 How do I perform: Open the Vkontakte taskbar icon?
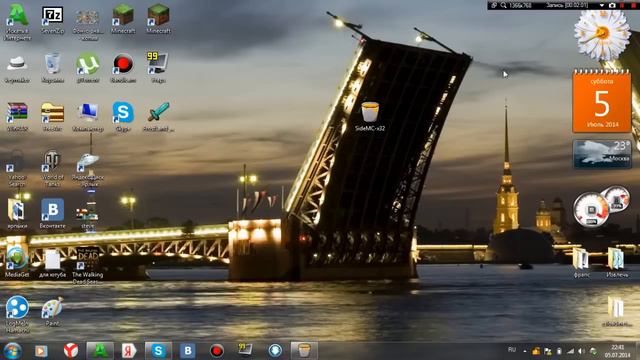tap(187, 351)
